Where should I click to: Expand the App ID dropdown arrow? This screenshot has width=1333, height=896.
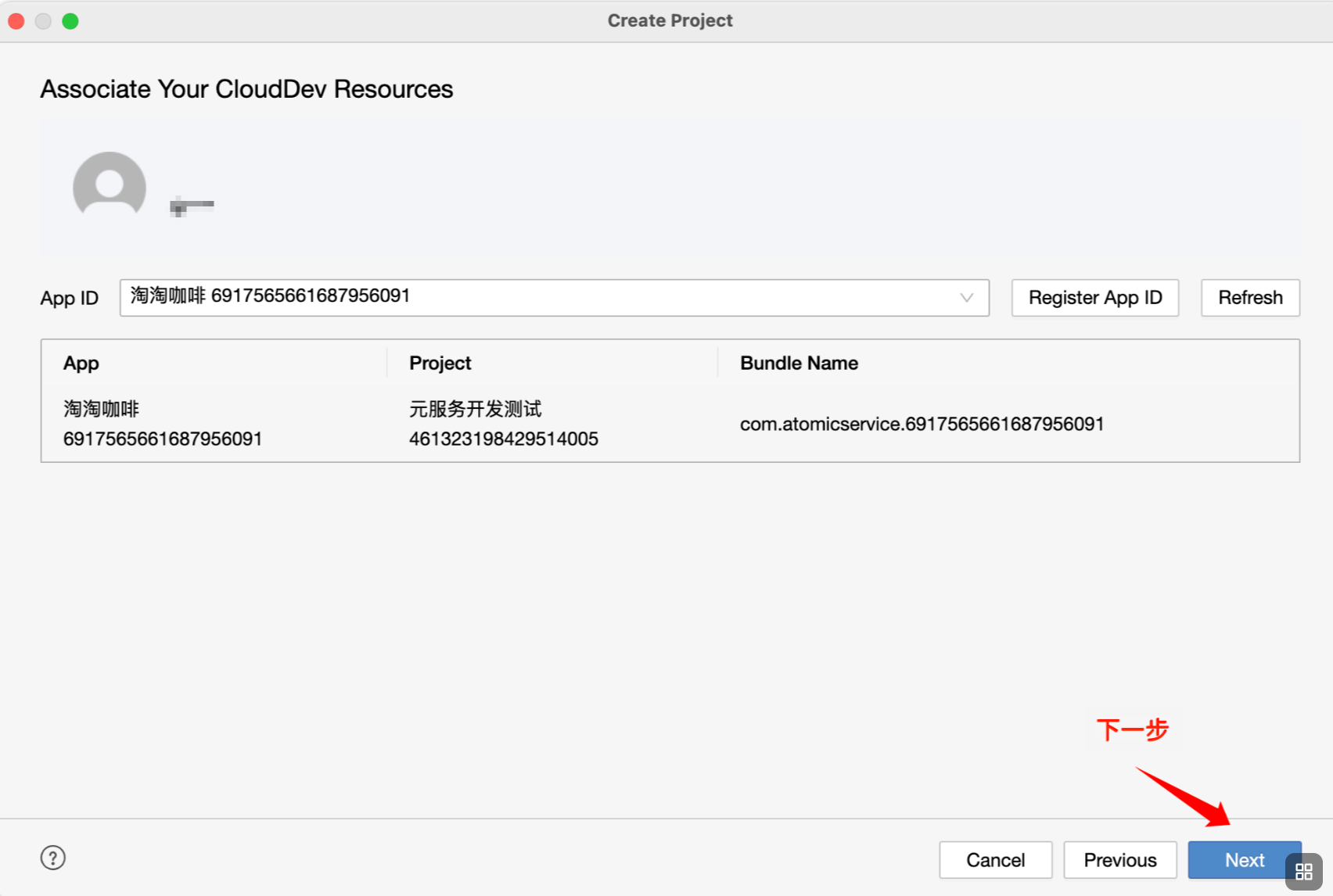967,298
